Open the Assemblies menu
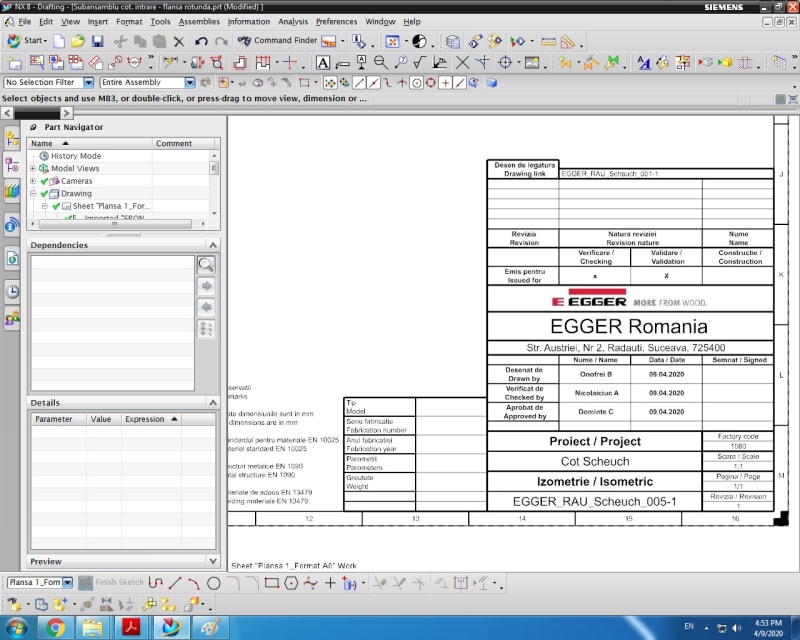This screenshot has height=640, width=800. [199, 21]
